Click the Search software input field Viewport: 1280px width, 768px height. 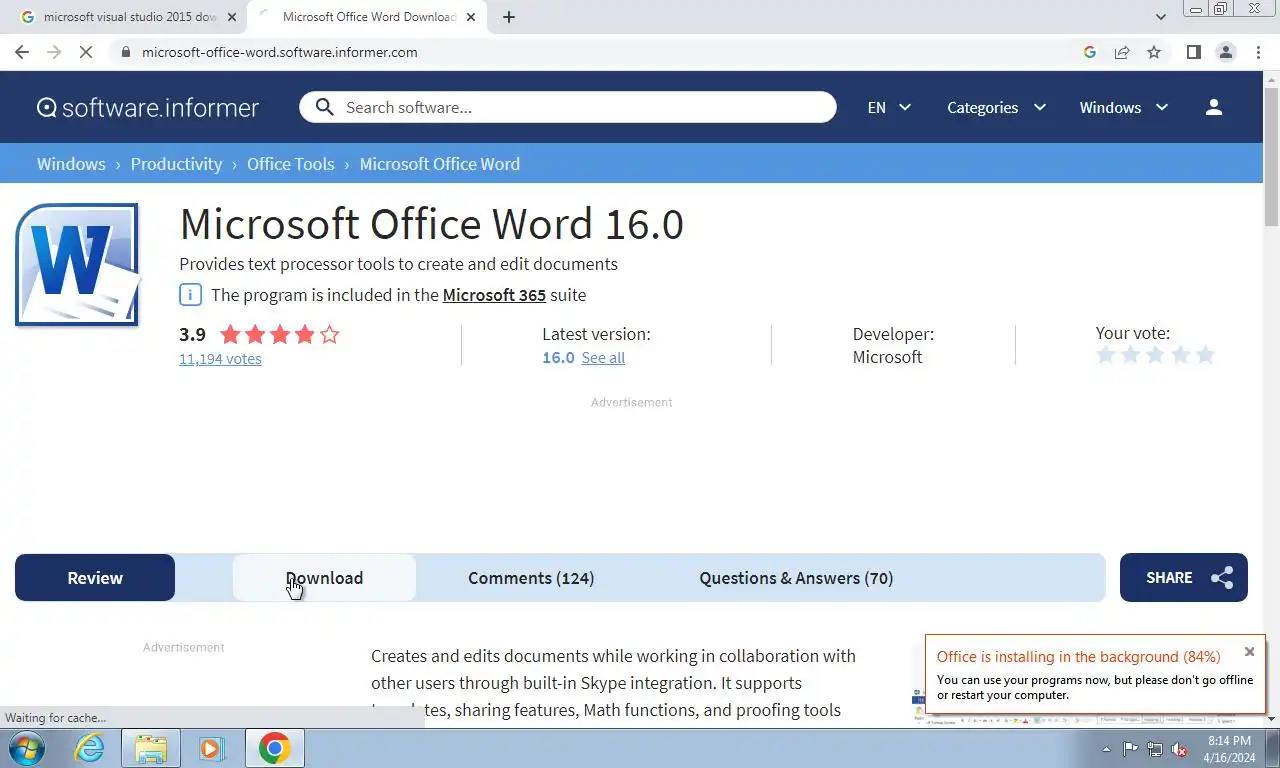point(568,107)
